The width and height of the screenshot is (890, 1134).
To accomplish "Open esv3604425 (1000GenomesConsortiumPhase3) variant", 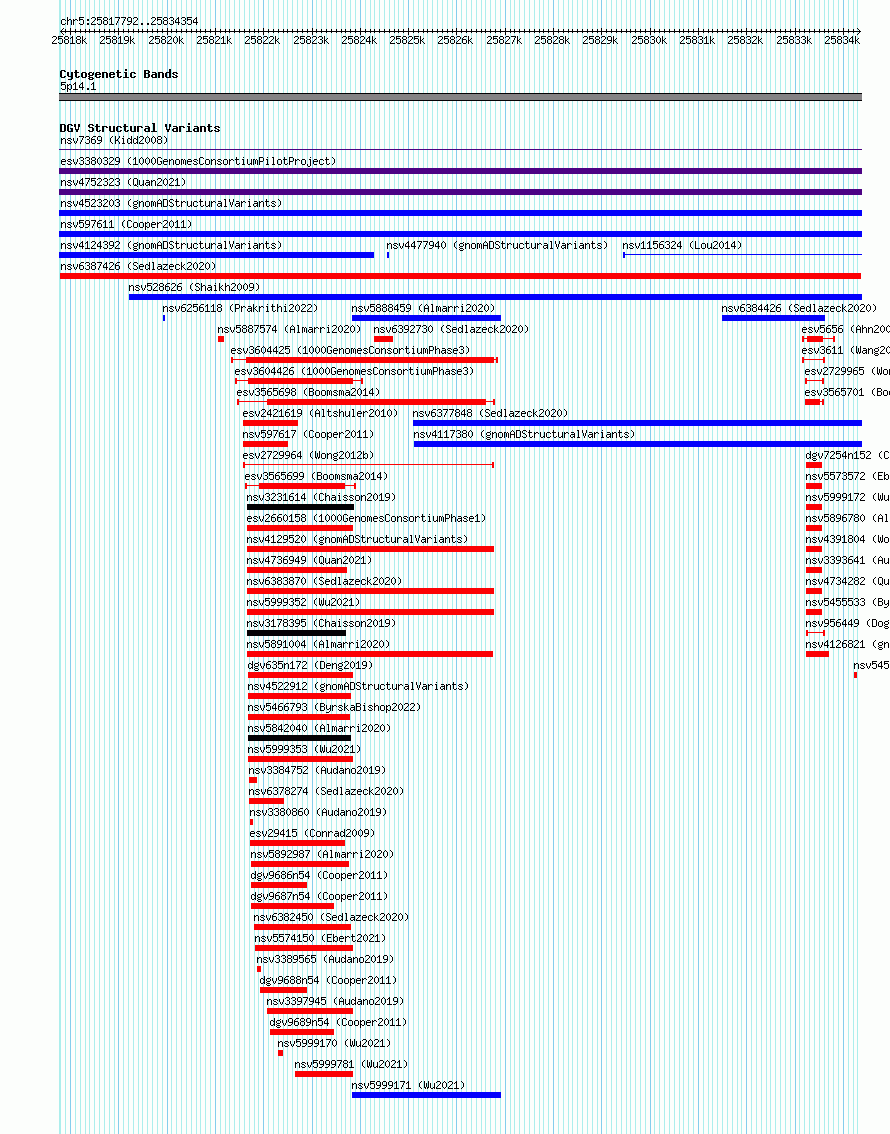I will (350, 350).
